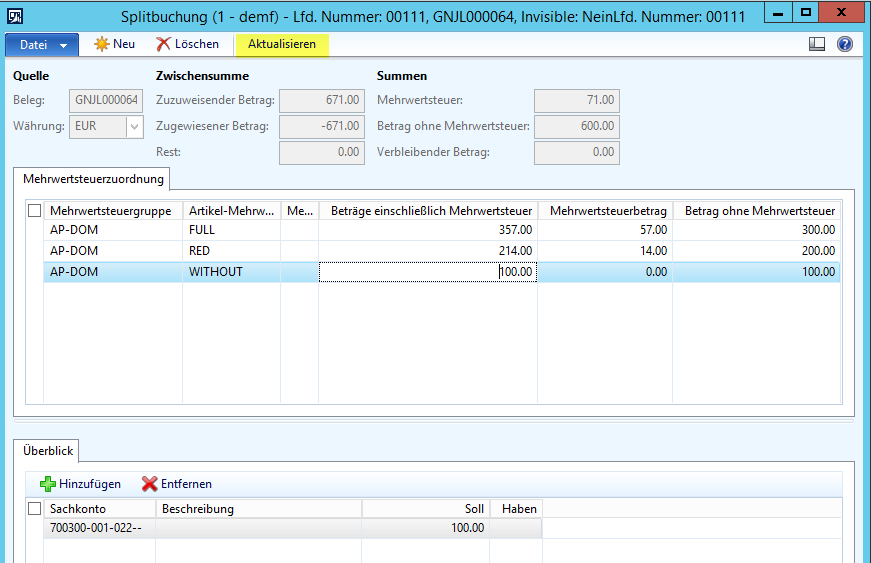Viewport: 871px width, 563px height.
Task: Click the Beleg GNJL000064 field
Action: 107,100
